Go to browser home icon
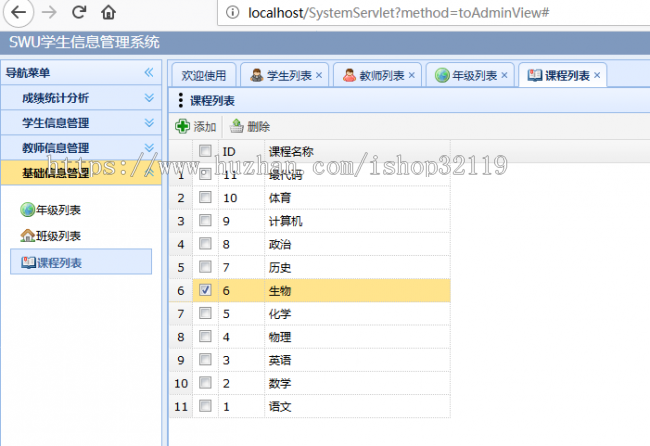Viewport: 650px width, 446px height. point(109,12)
